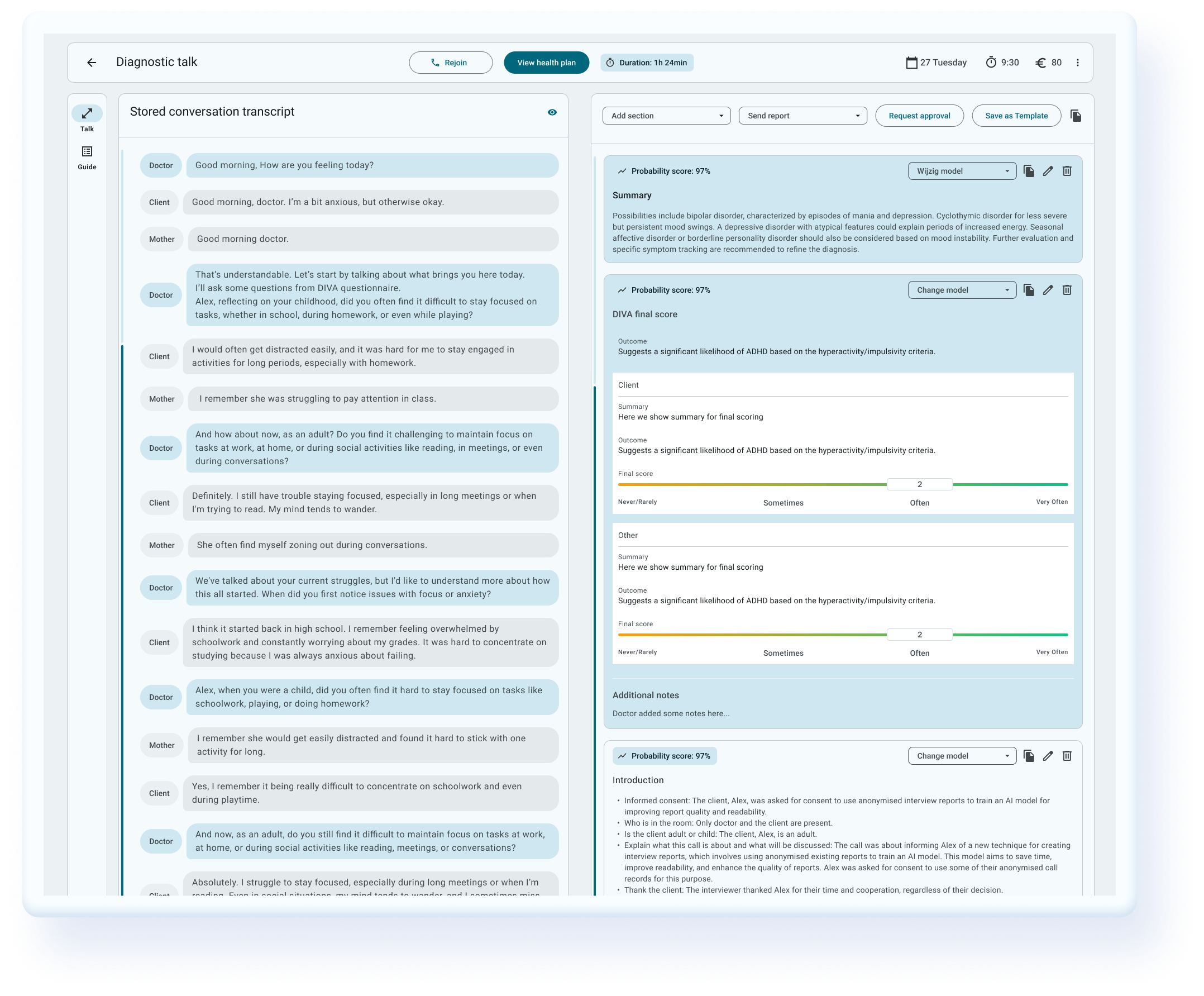Edit the Introduction section with the pencil icon
1204x996 pixels.
tap(1048, 756)
